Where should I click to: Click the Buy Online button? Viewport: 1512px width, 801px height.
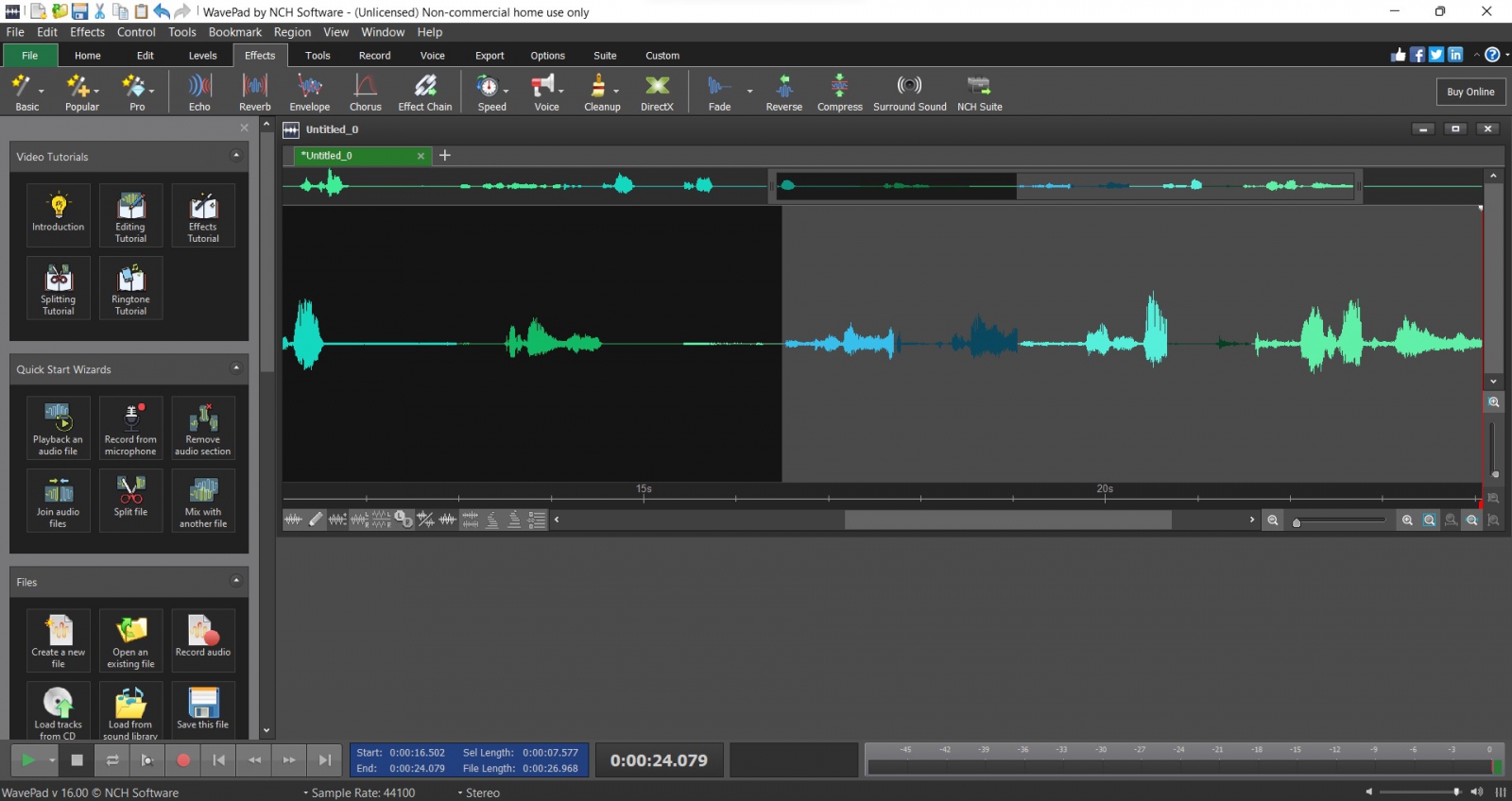(x=1470, y=92)
